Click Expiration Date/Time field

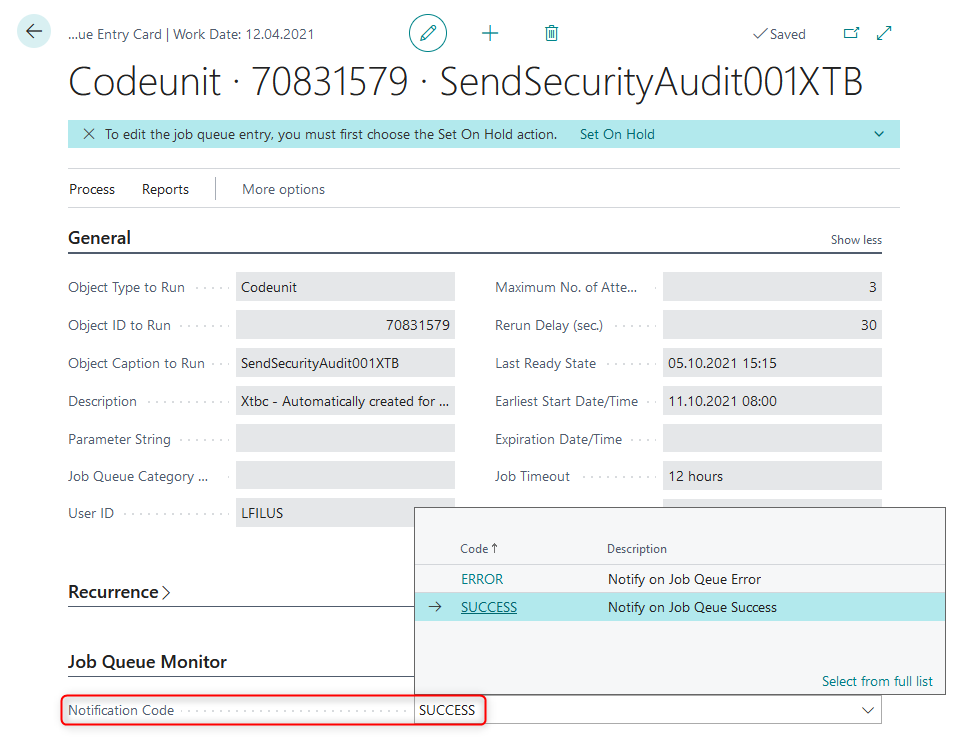(772, 439)
